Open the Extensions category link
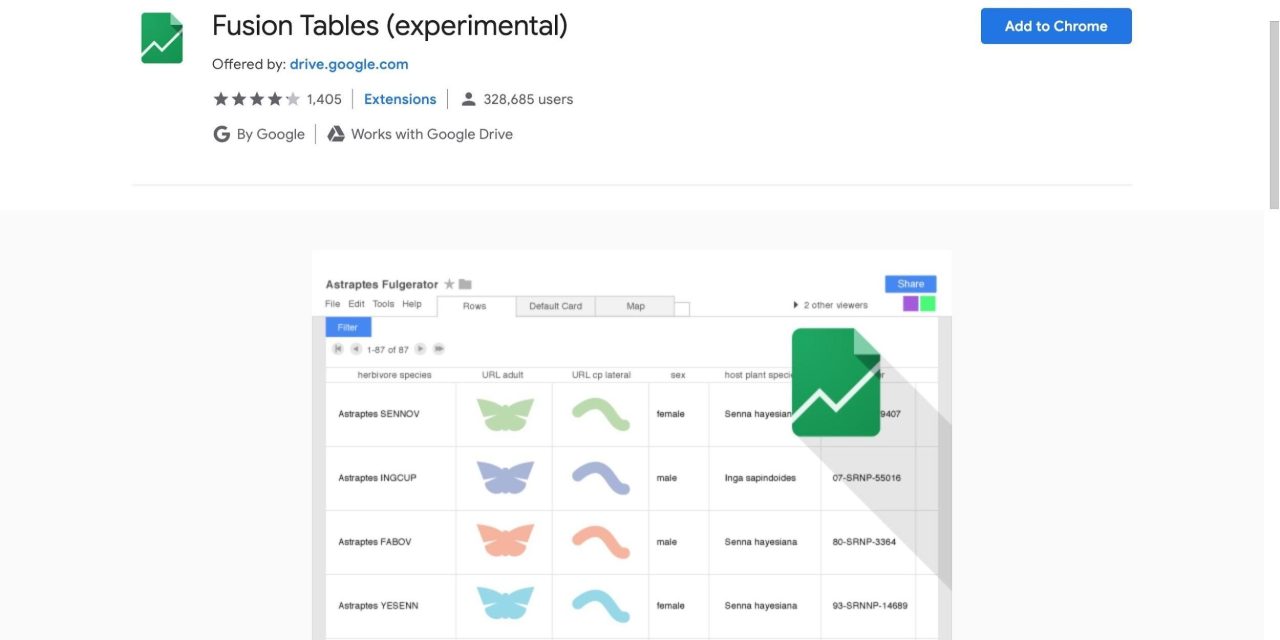1280x640 pixels. (400, 99)
